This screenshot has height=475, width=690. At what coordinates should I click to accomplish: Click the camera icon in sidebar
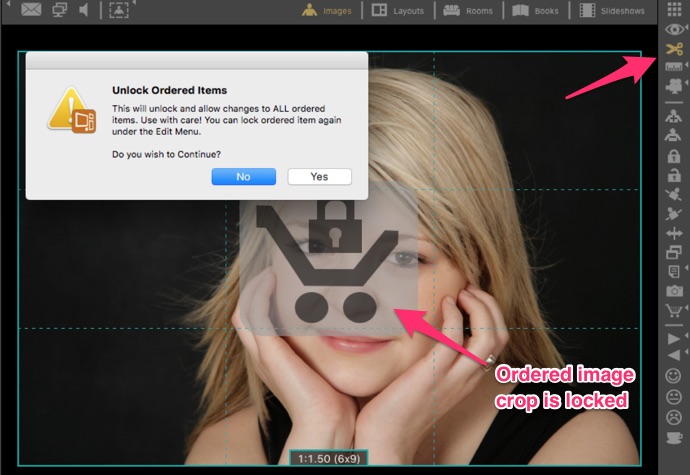point(674,290)
